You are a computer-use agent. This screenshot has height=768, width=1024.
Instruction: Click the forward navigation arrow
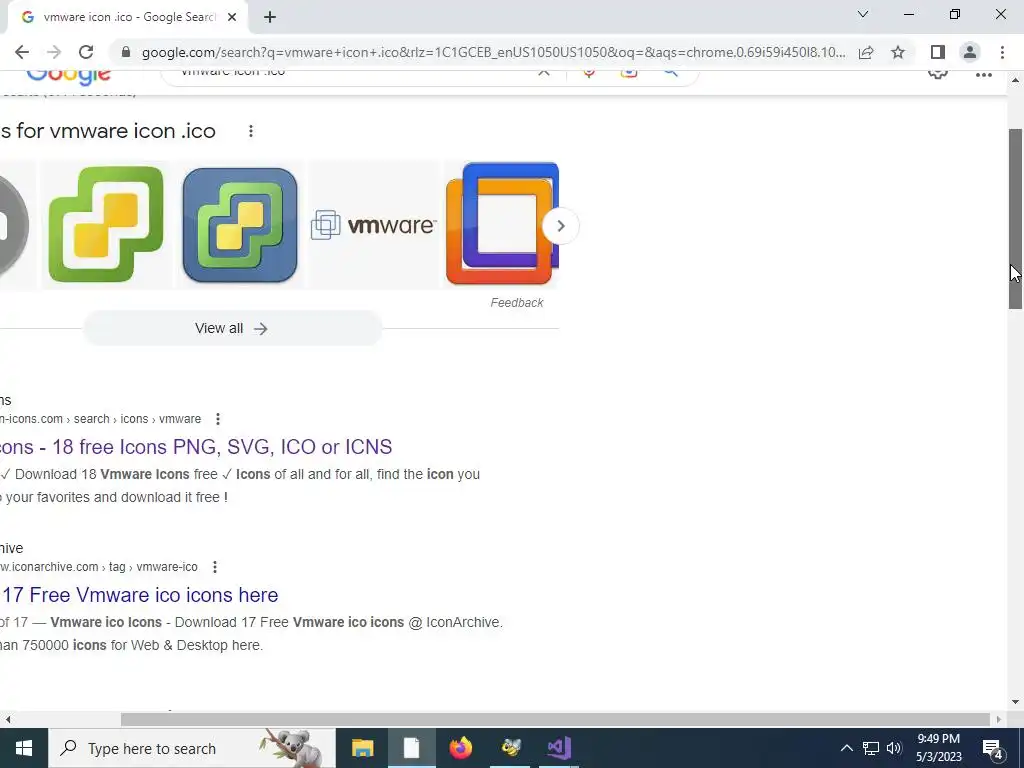[54, 52]
